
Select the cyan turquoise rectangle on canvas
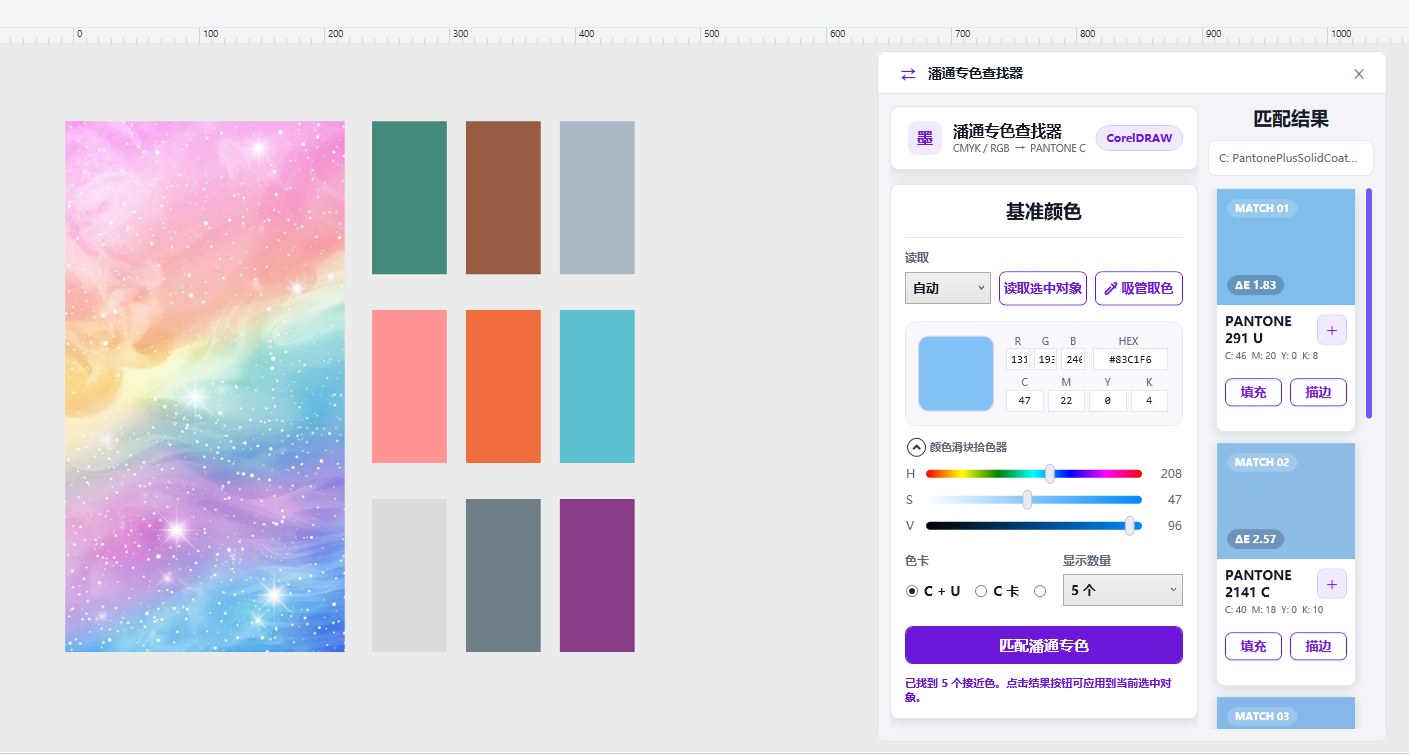tap(597, 386)
